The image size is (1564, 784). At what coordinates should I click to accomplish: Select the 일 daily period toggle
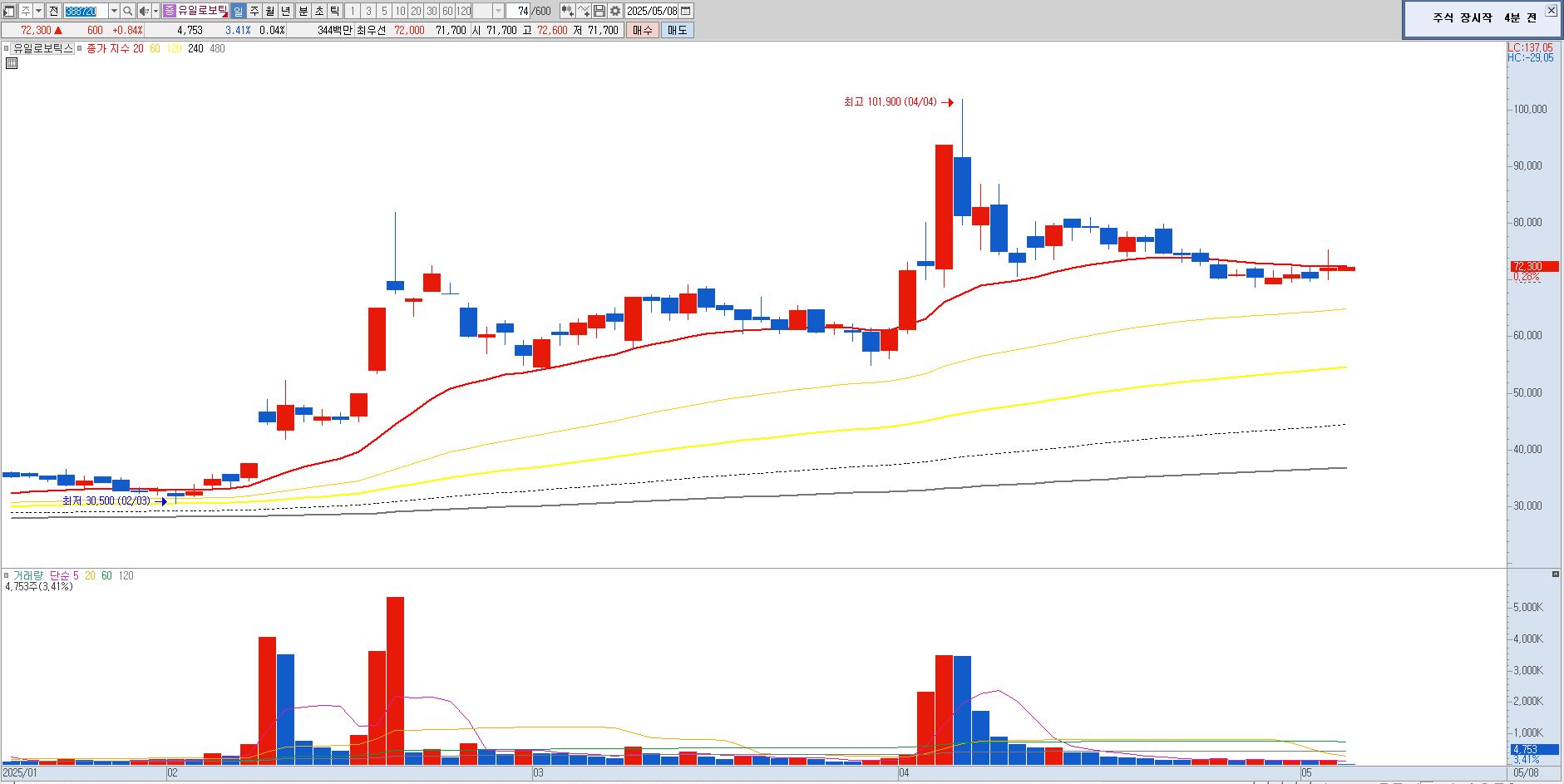click(238, 11)
